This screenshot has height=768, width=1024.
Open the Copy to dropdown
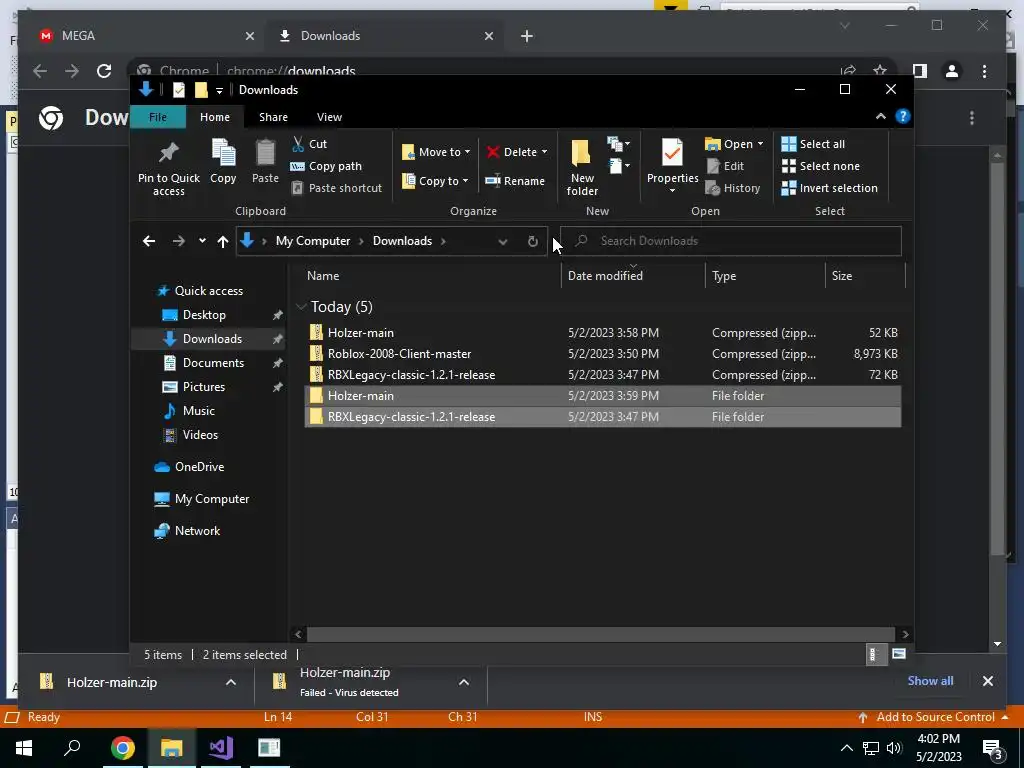pos(435,181)
